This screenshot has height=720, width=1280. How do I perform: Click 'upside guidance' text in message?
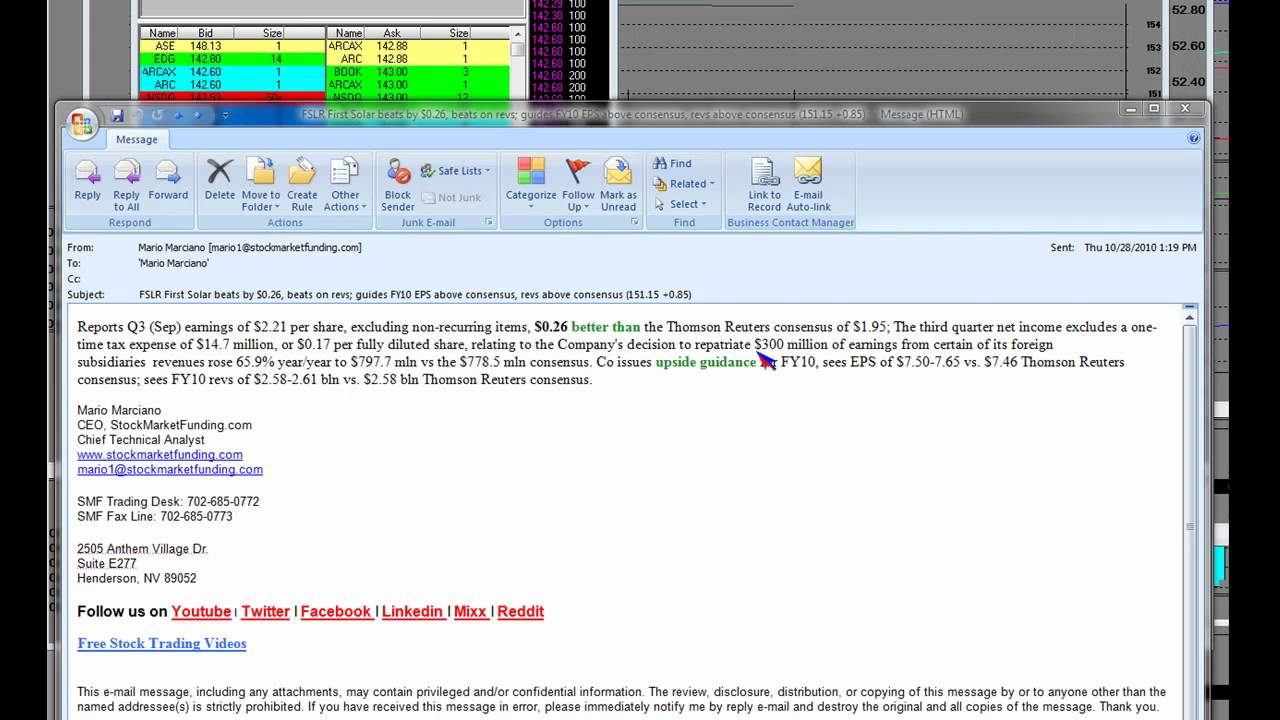(x=706, y=362)
